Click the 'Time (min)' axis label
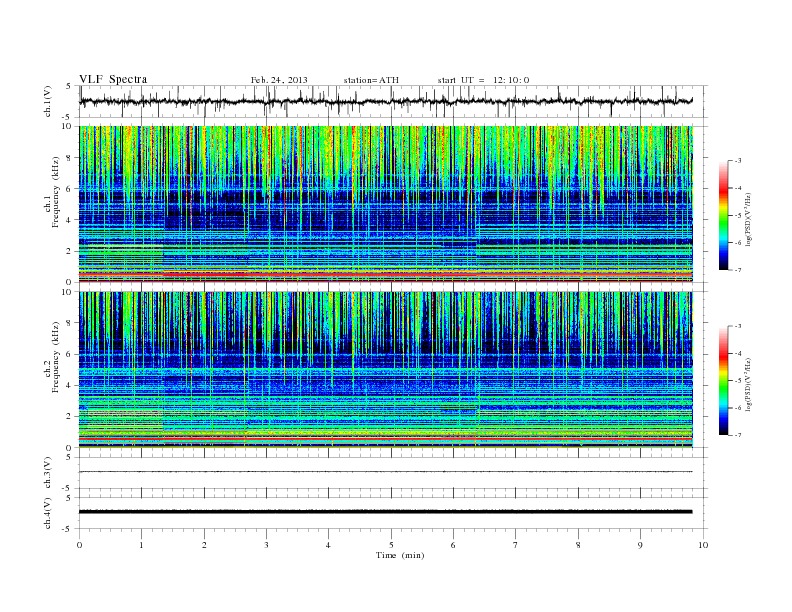Viewport: 792px width, 612px height. [400, 555]
